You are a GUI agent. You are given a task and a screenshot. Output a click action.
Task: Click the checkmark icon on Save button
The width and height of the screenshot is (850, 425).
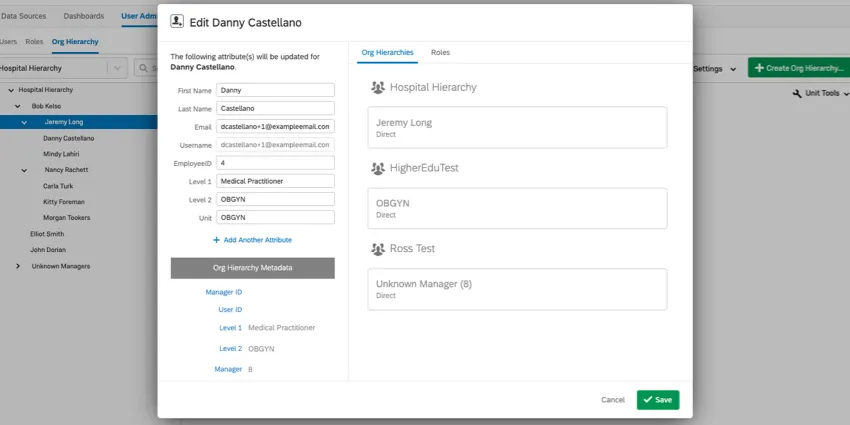pos(648,400)
